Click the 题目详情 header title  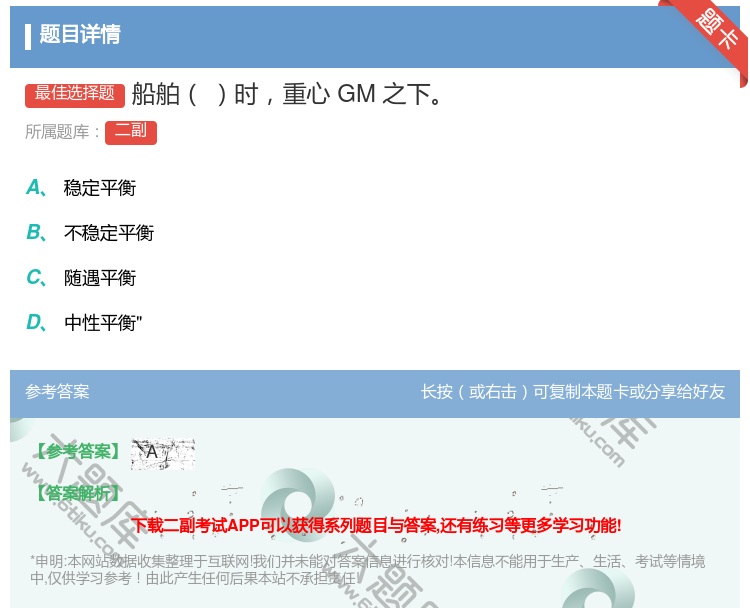80,34
